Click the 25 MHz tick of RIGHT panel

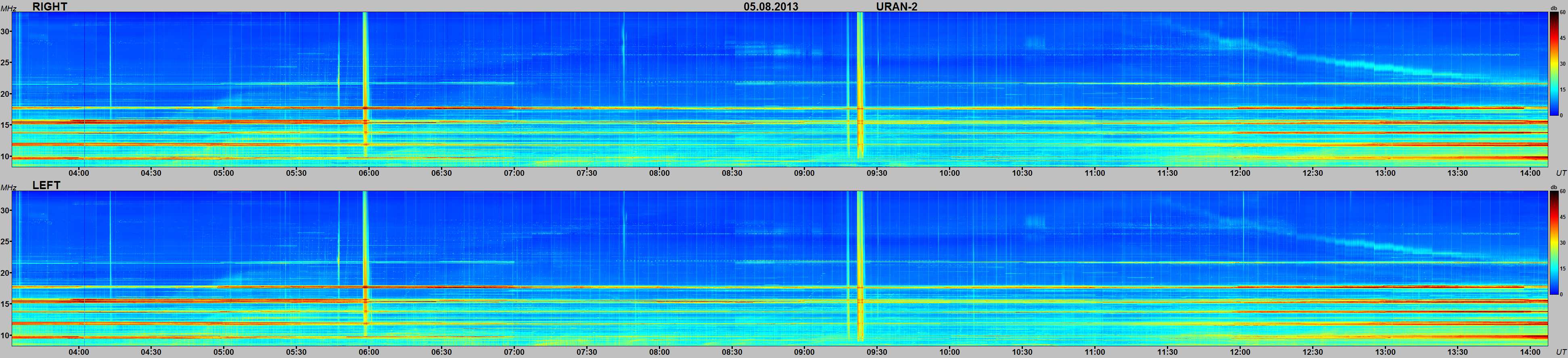click(x=6, y=62)
